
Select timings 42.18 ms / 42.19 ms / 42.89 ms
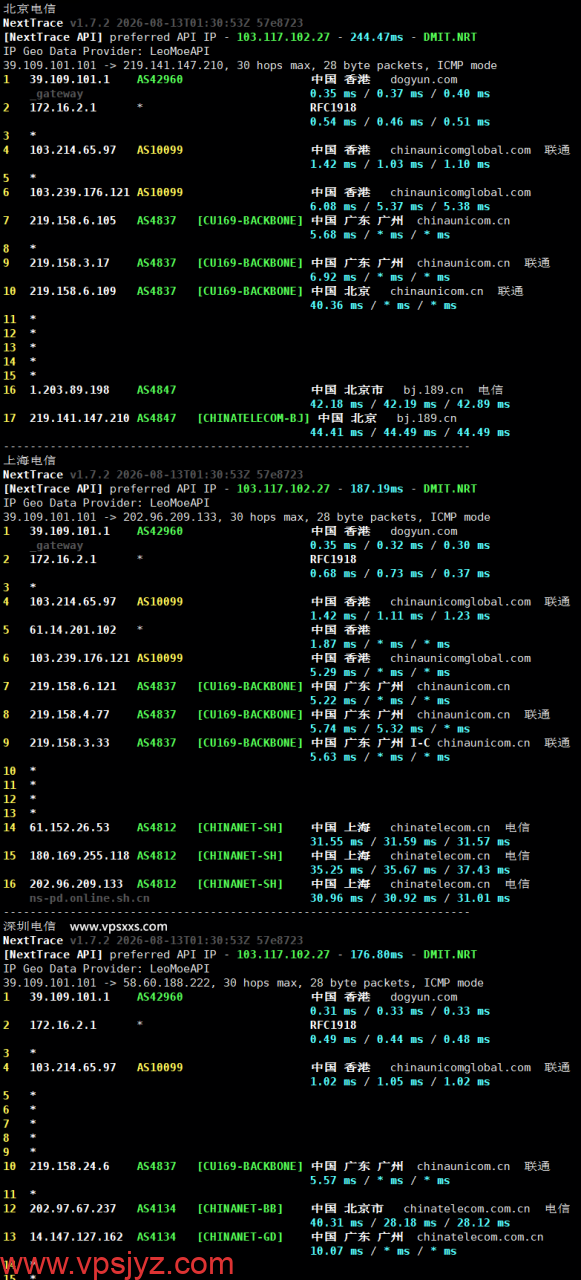(x=410, y=404)
